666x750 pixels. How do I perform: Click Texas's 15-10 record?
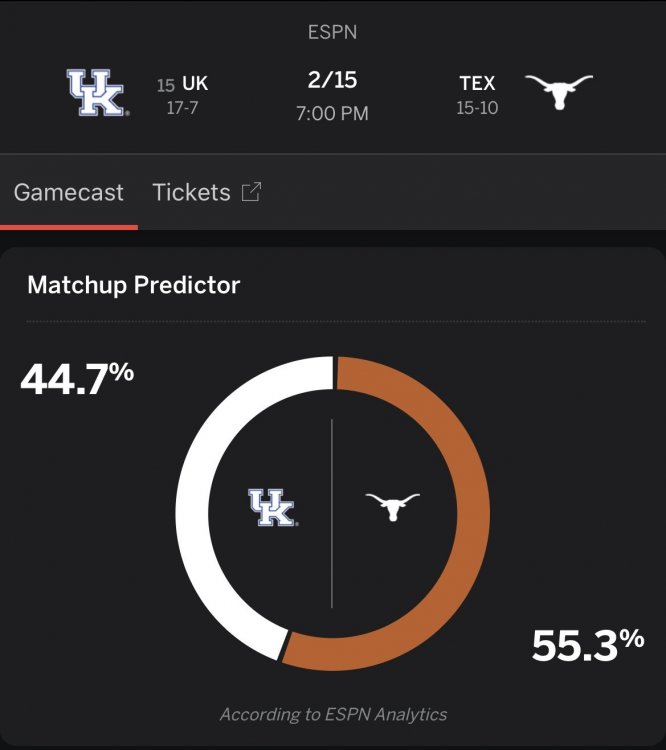click(x=477, y=108)
